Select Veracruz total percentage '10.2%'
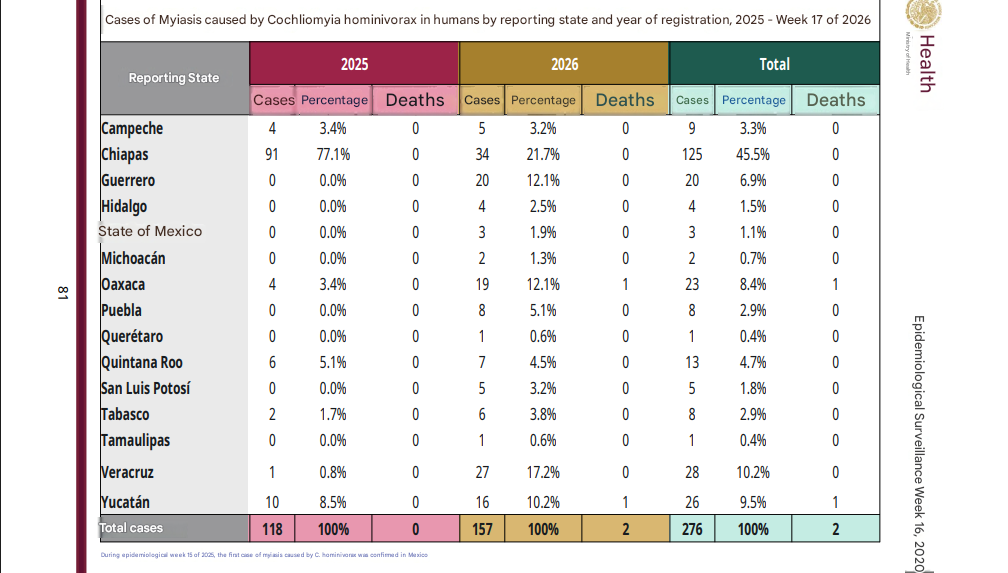This screenshot has height=573, width=1008. click(x=753, y=472)
